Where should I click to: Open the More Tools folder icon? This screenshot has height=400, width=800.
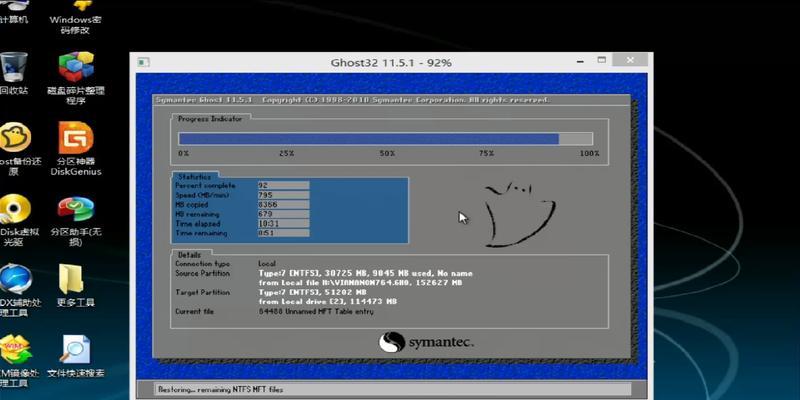point(76,285)
